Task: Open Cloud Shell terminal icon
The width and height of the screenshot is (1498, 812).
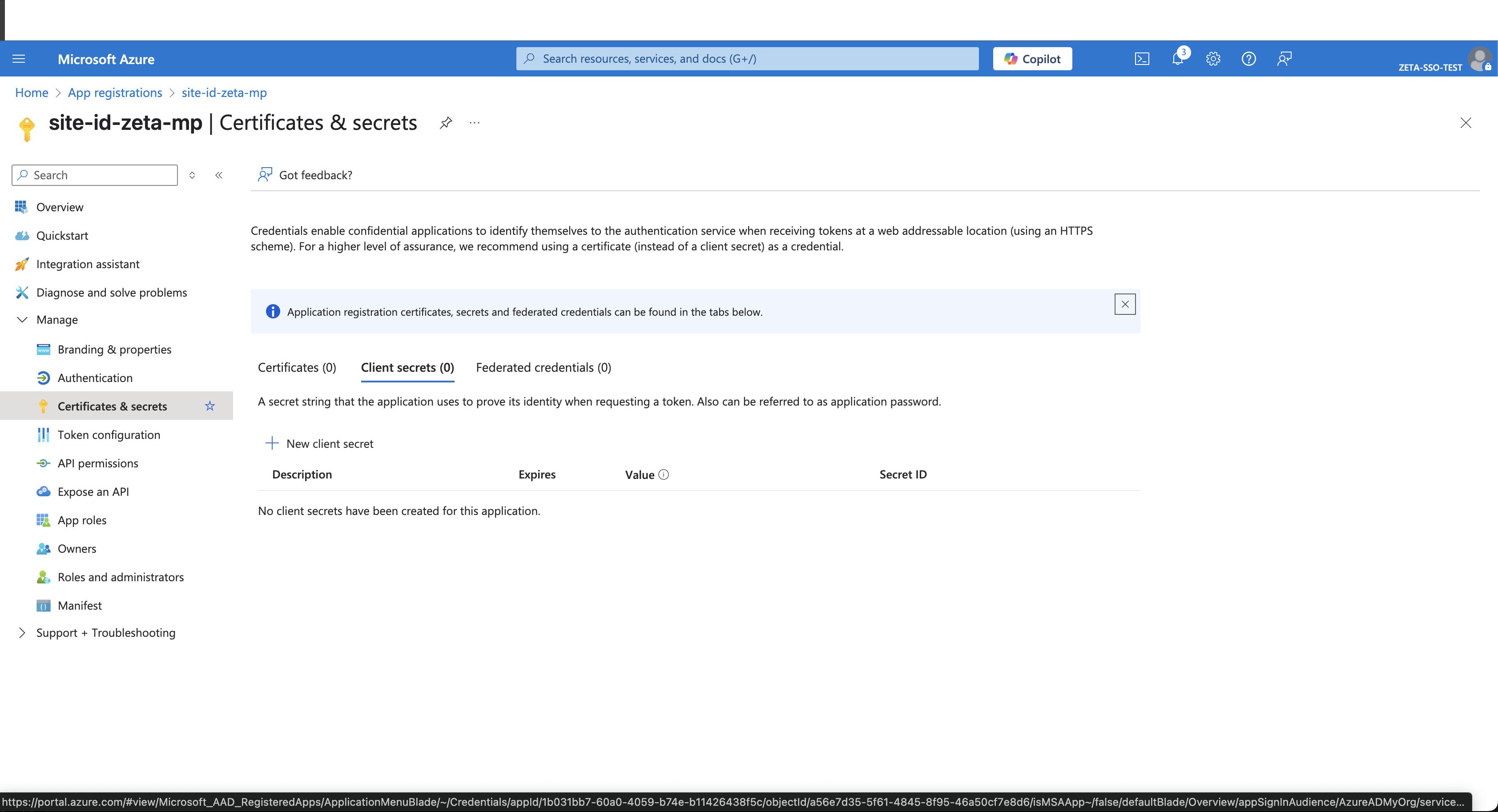Action: (1142, 59)
